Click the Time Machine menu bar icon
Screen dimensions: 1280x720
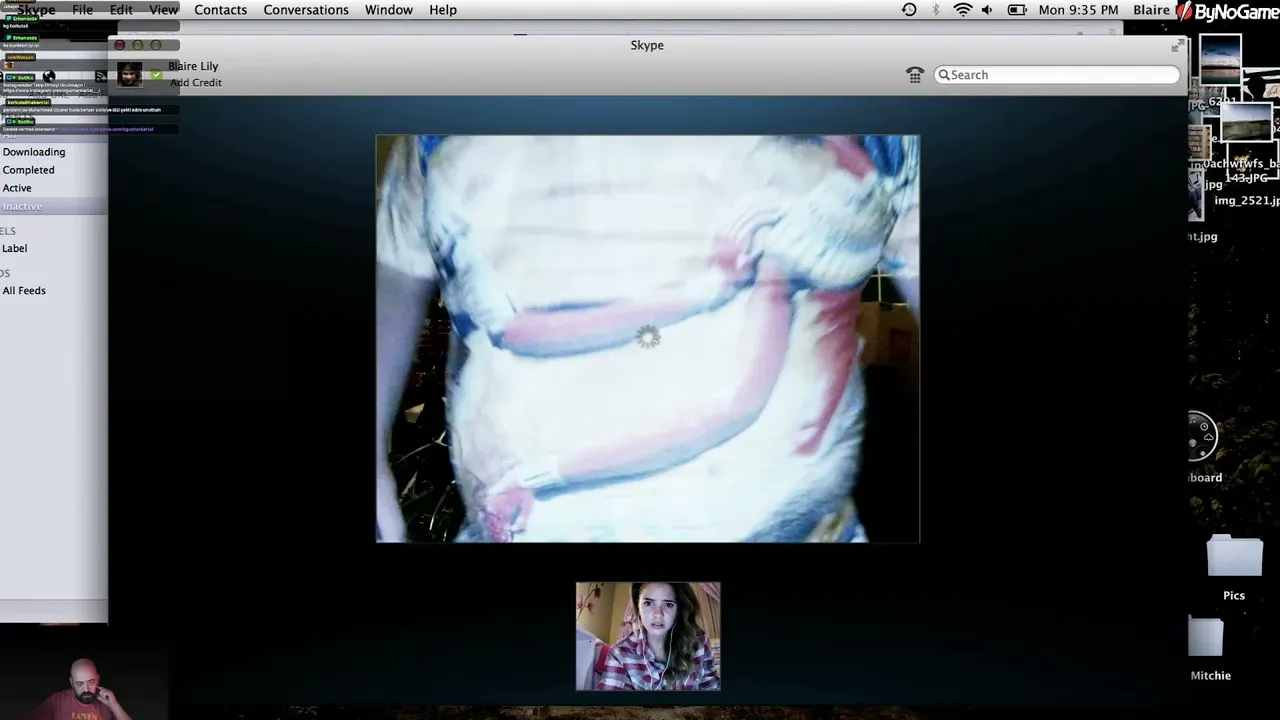909,10
